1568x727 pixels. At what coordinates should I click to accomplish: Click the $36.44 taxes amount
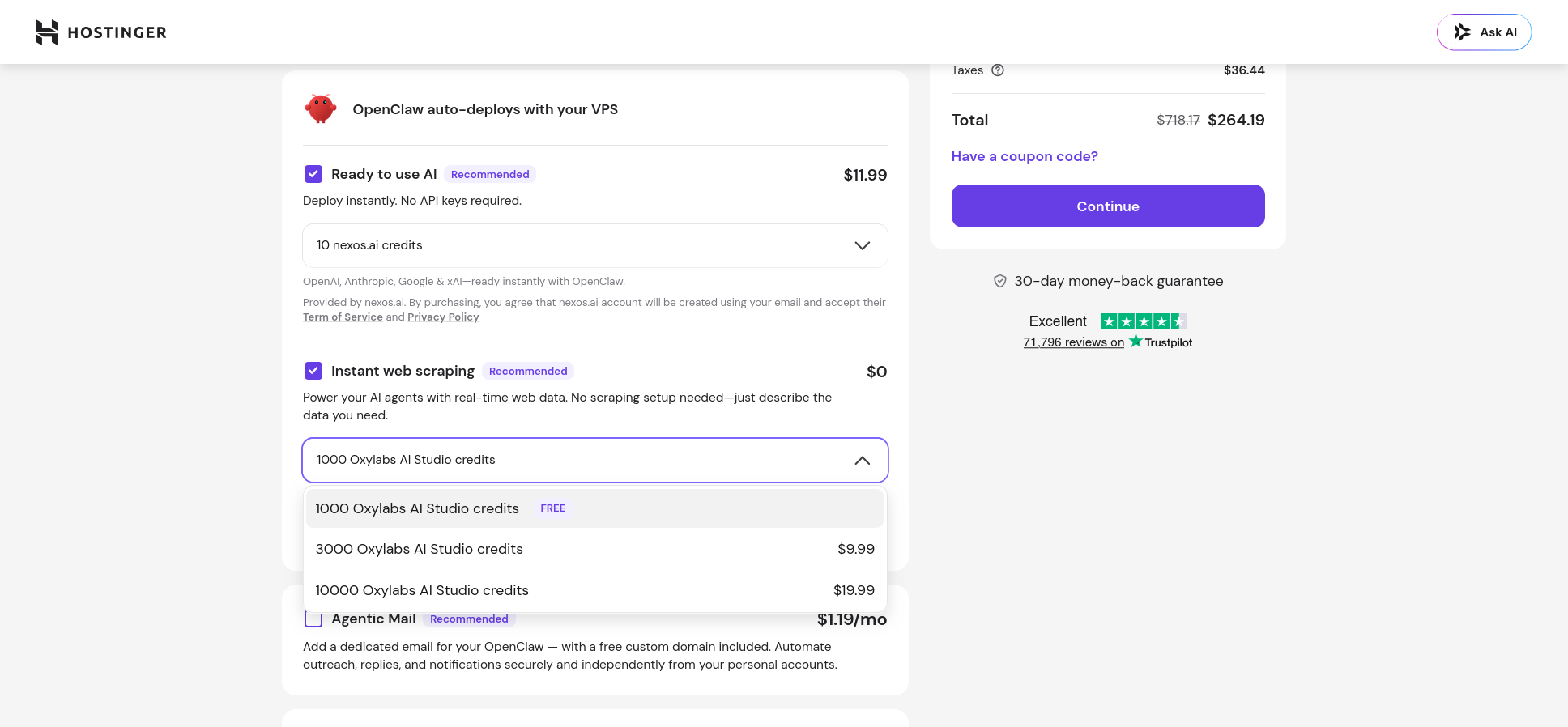(x=1244, y=70)
